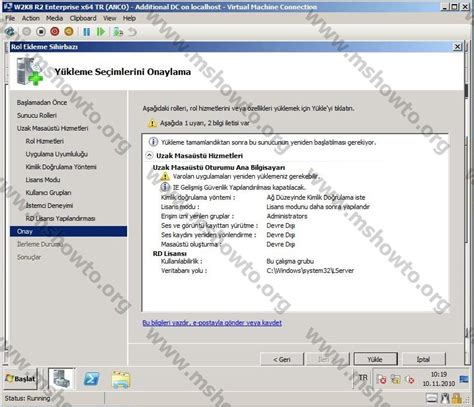Click the Status: Running text
The height and width of the screenshot is (407, 474).
coord(27,398)
